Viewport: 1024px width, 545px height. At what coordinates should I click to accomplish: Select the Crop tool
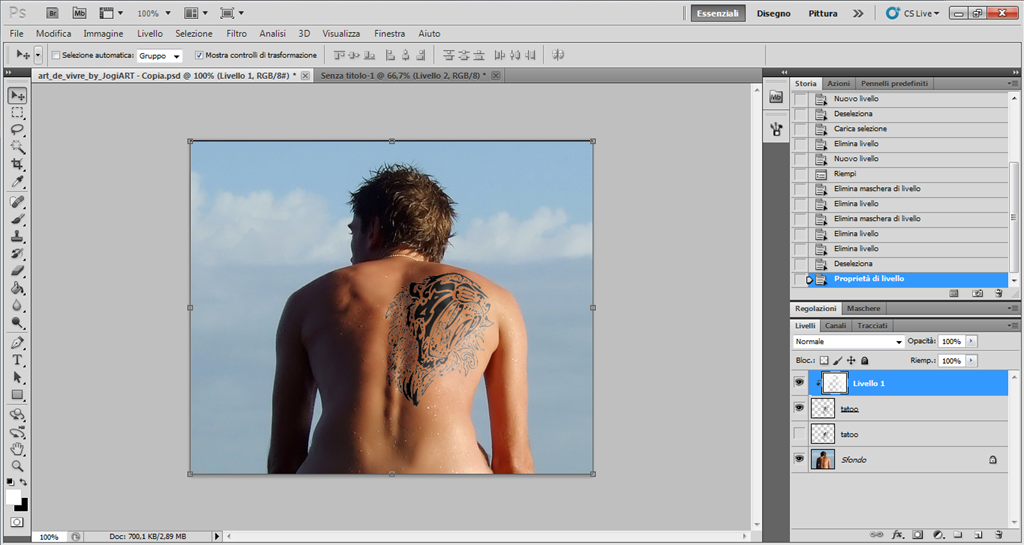tap(18, 164)
